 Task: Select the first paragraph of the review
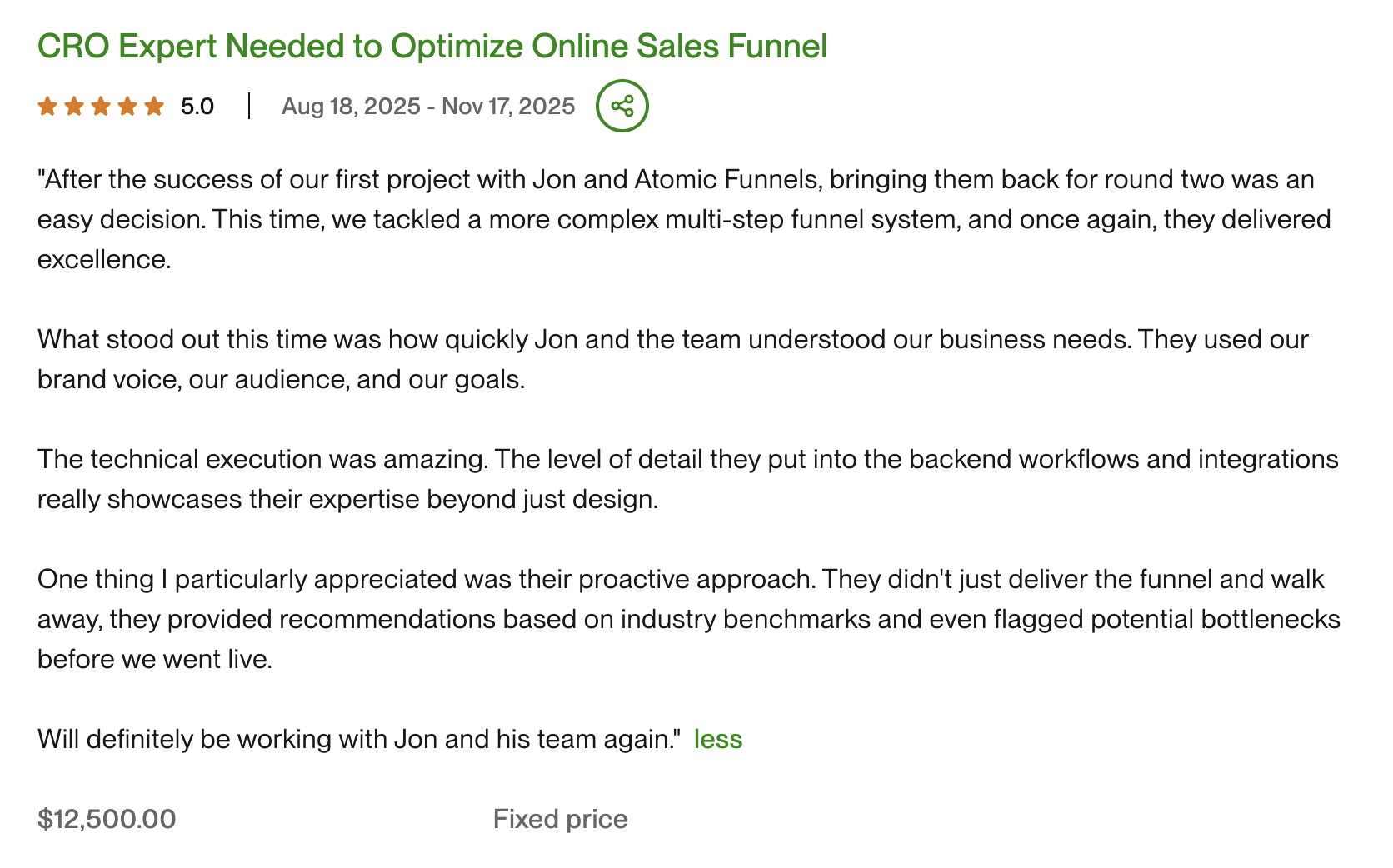[667, 219]
